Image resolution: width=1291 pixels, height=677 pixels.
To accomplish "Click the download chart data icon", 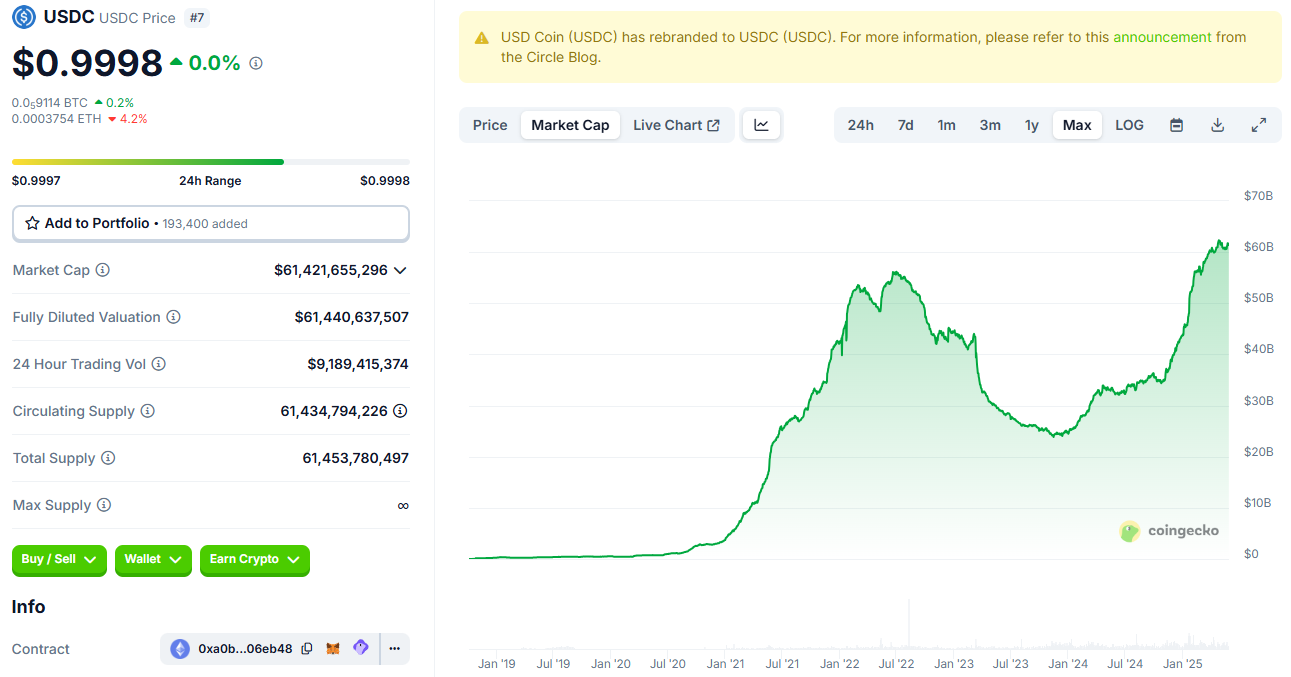I will (1217, 125).
